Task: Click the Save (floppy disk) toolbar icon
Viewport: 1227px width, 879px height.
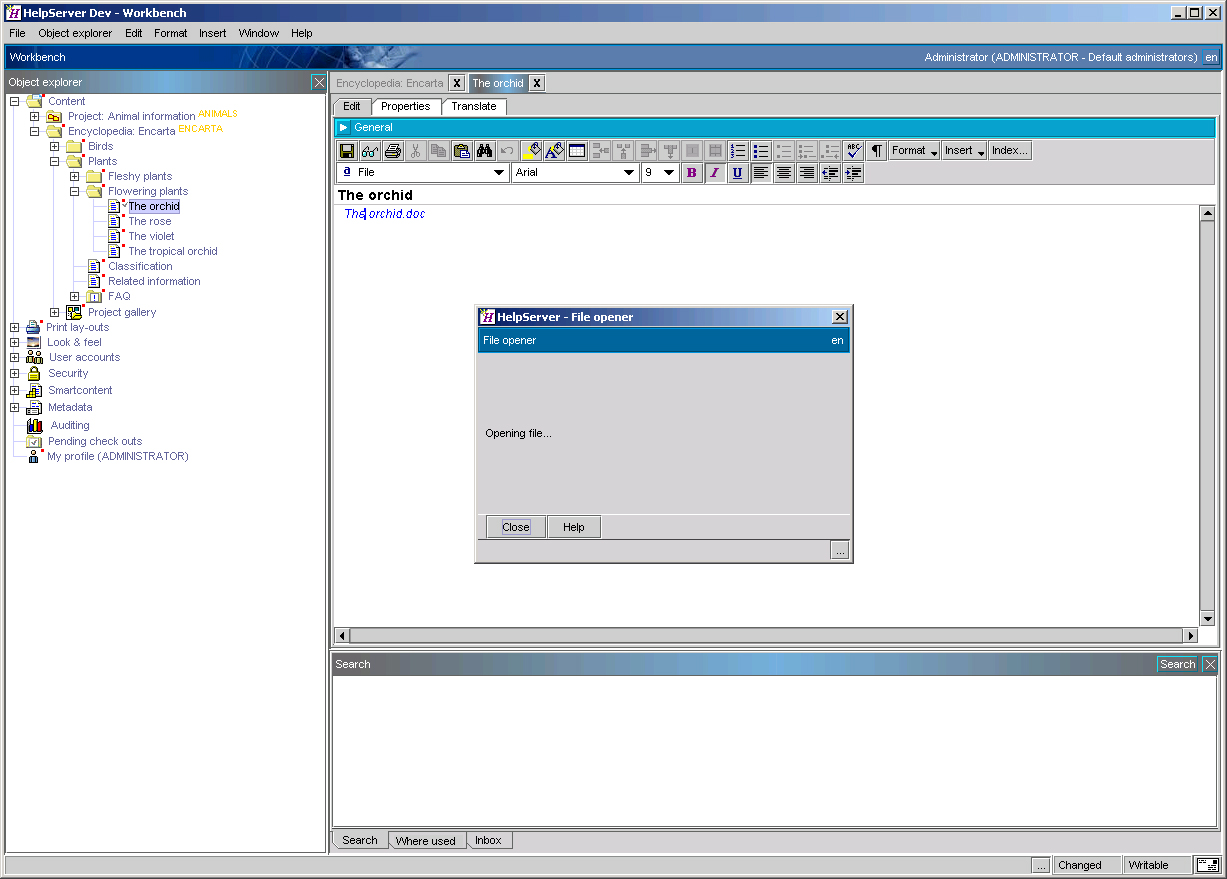Action: pyautogui.click(x=347, y=151)
